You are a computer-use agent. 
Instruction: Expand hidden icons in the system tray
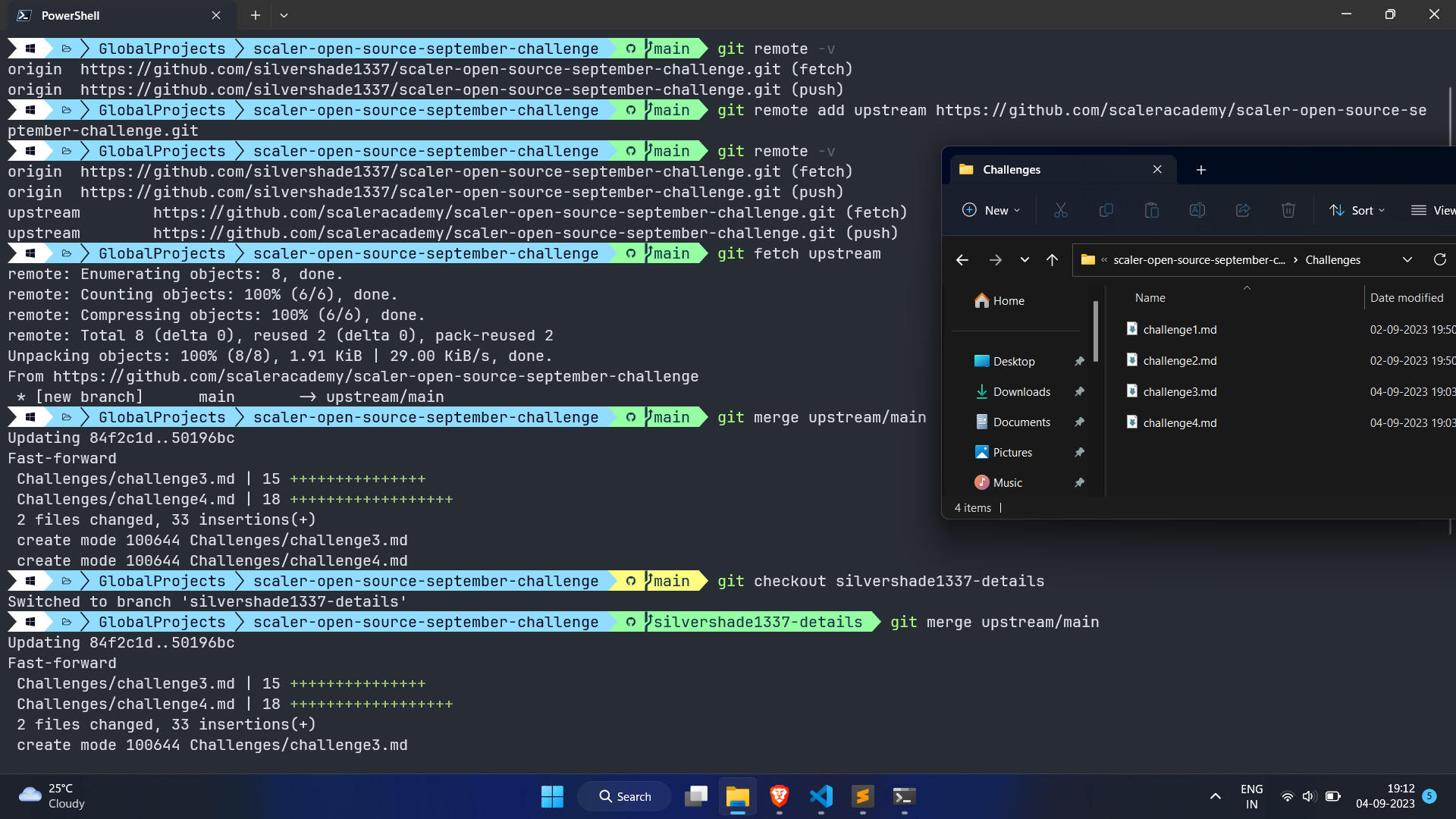tap(1215, 796)
